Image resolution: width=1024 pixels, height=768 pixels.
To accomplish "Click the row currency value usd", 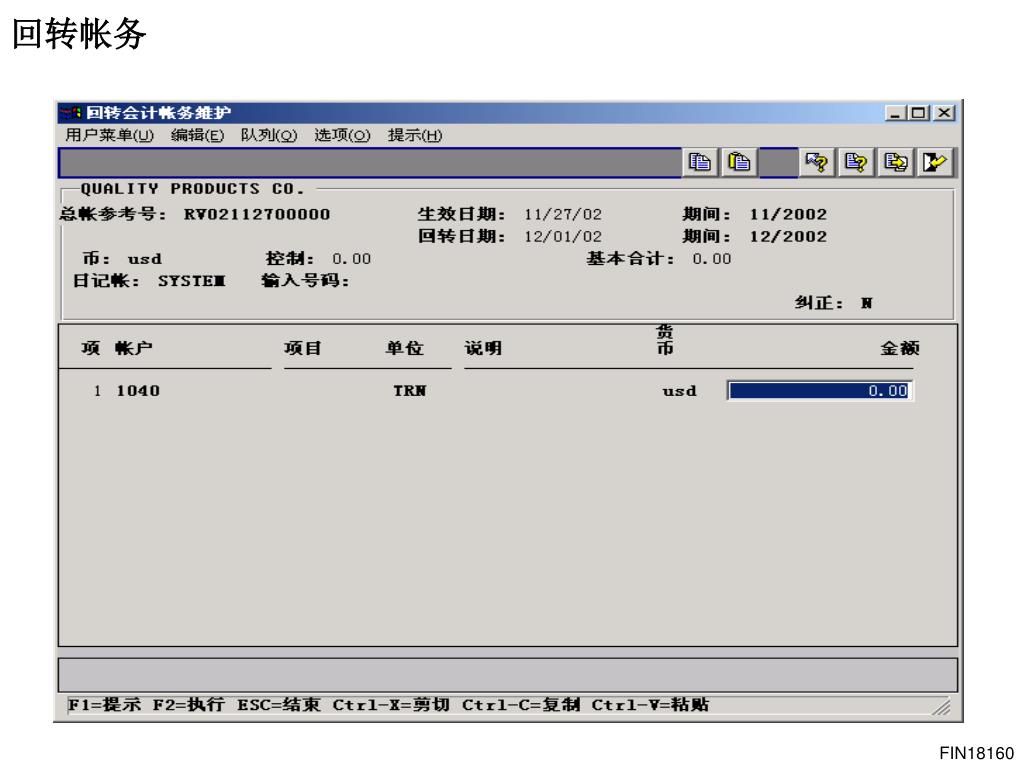I will [x=679, y=391].
